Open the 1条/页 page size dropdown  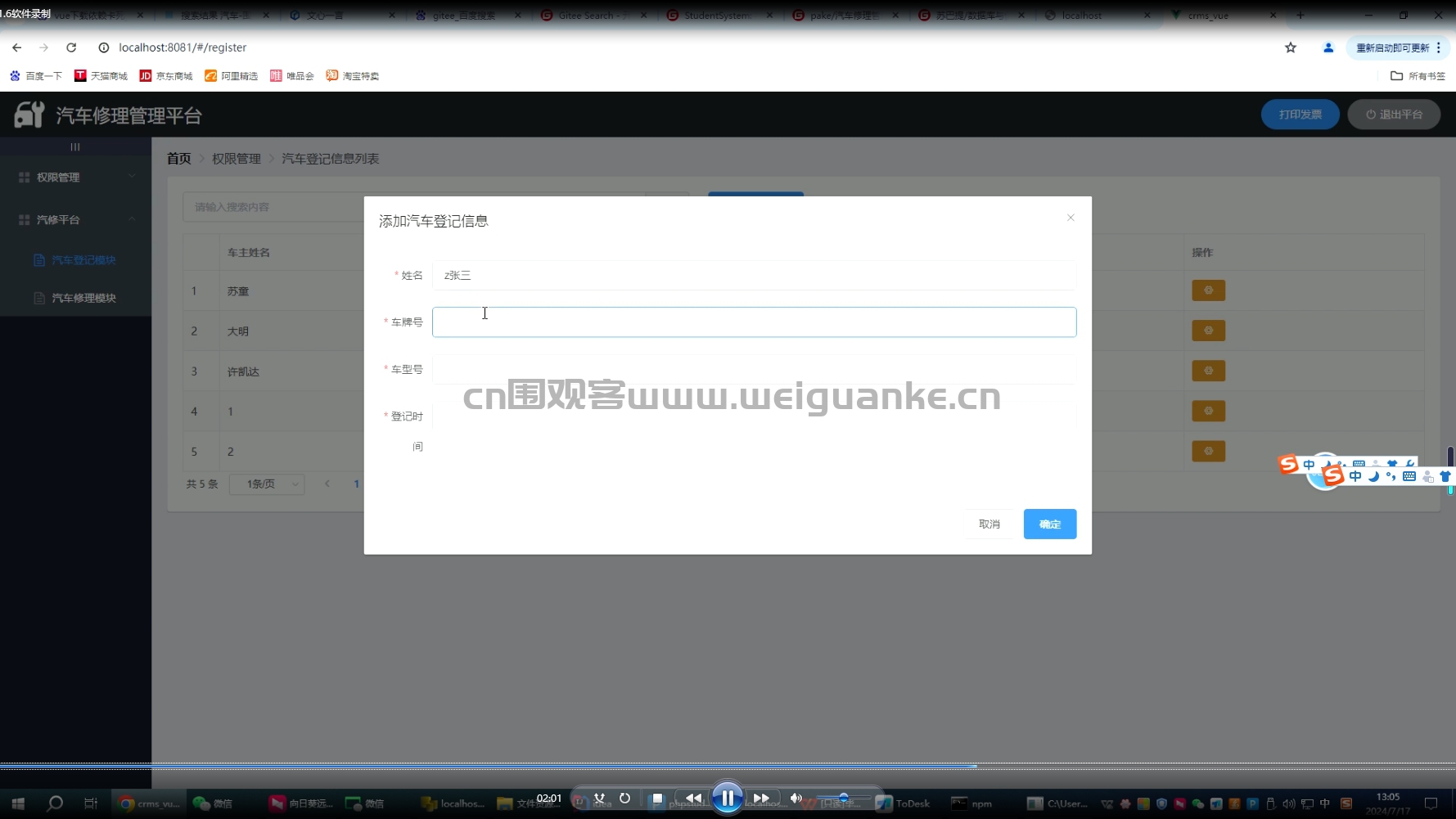coord(267,484)
